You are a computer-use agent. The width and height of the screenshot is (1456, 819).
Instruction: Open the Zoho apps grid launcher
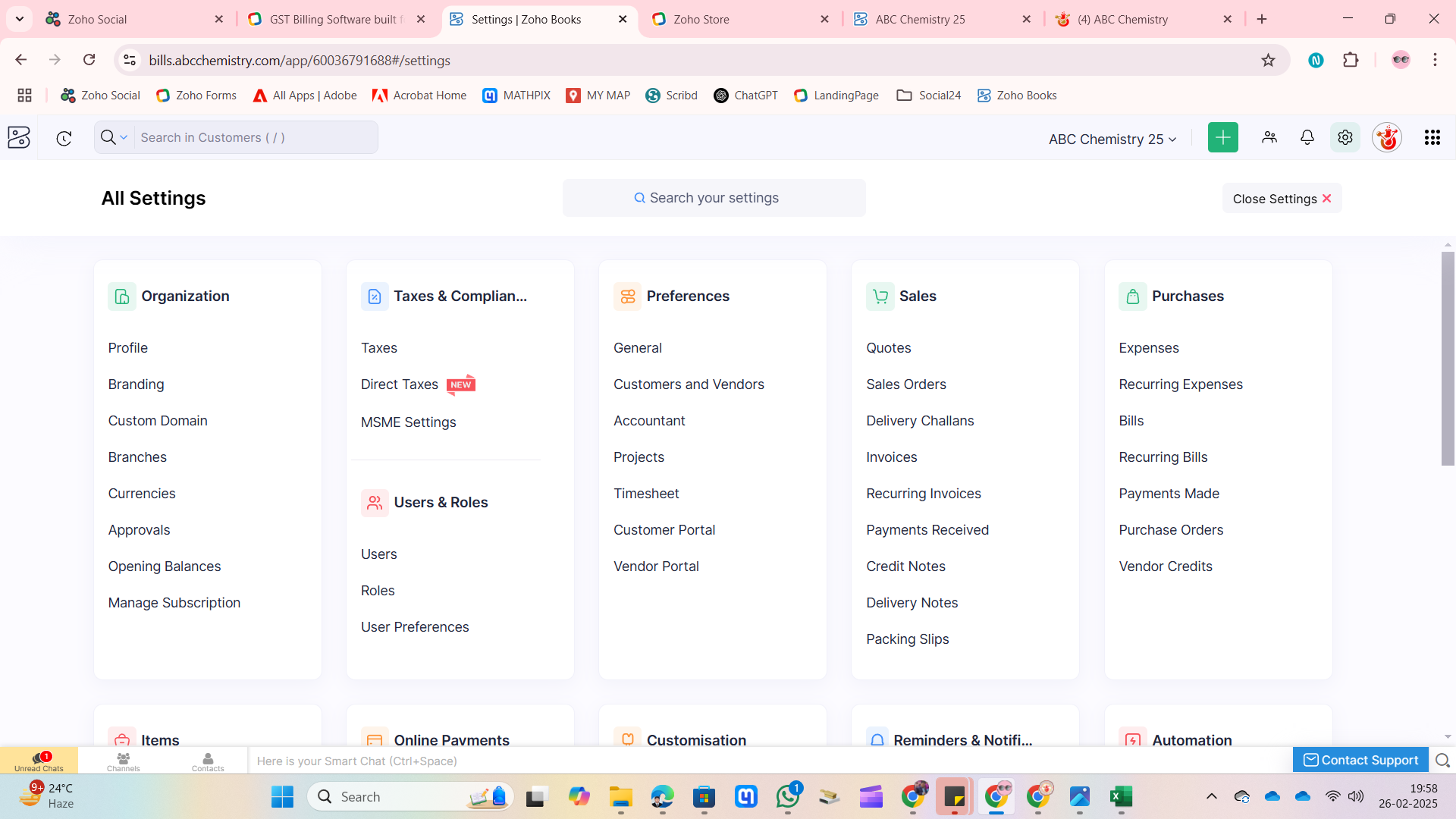(1432, 137)
